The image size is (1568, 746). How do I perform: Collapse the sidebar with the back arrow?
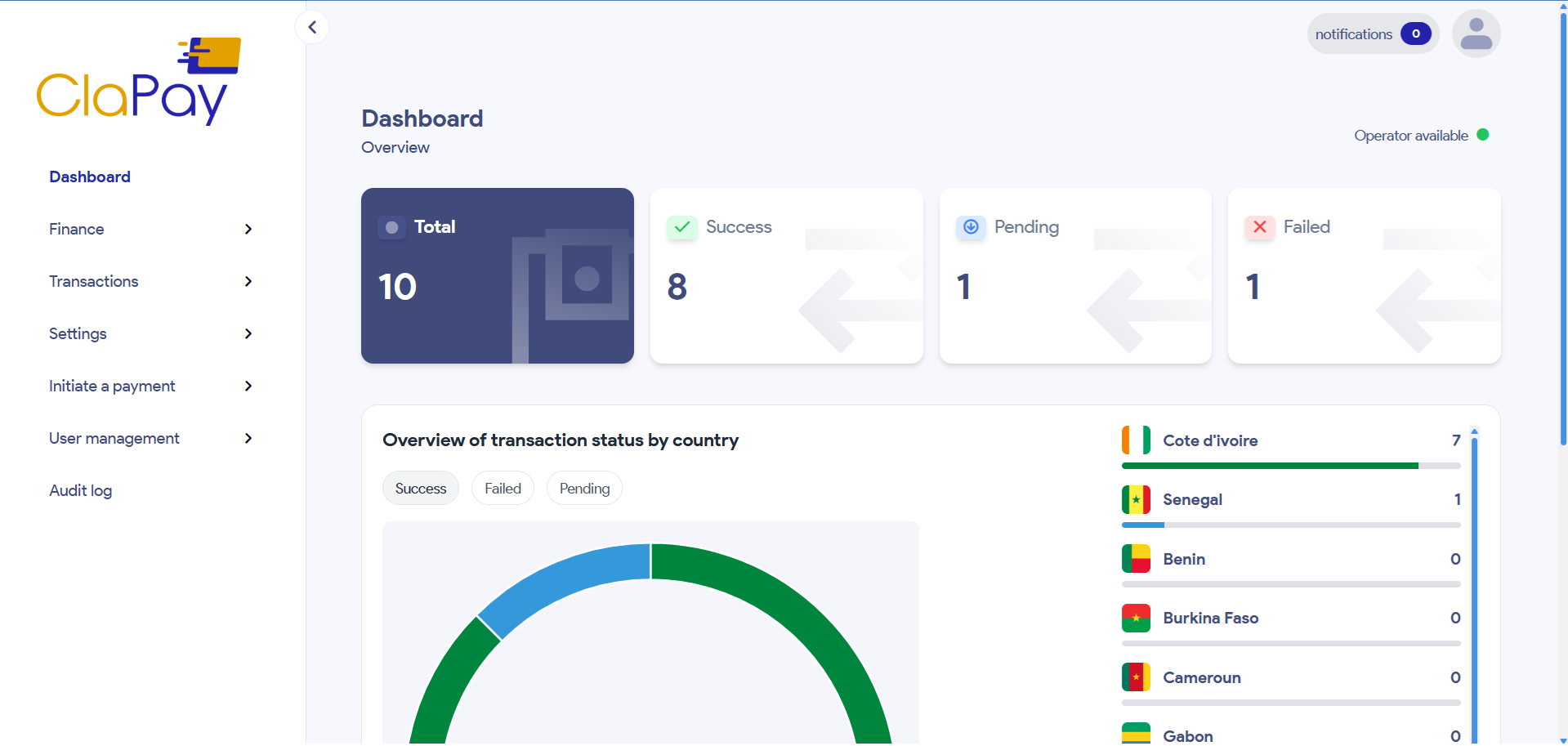point(312,27)
